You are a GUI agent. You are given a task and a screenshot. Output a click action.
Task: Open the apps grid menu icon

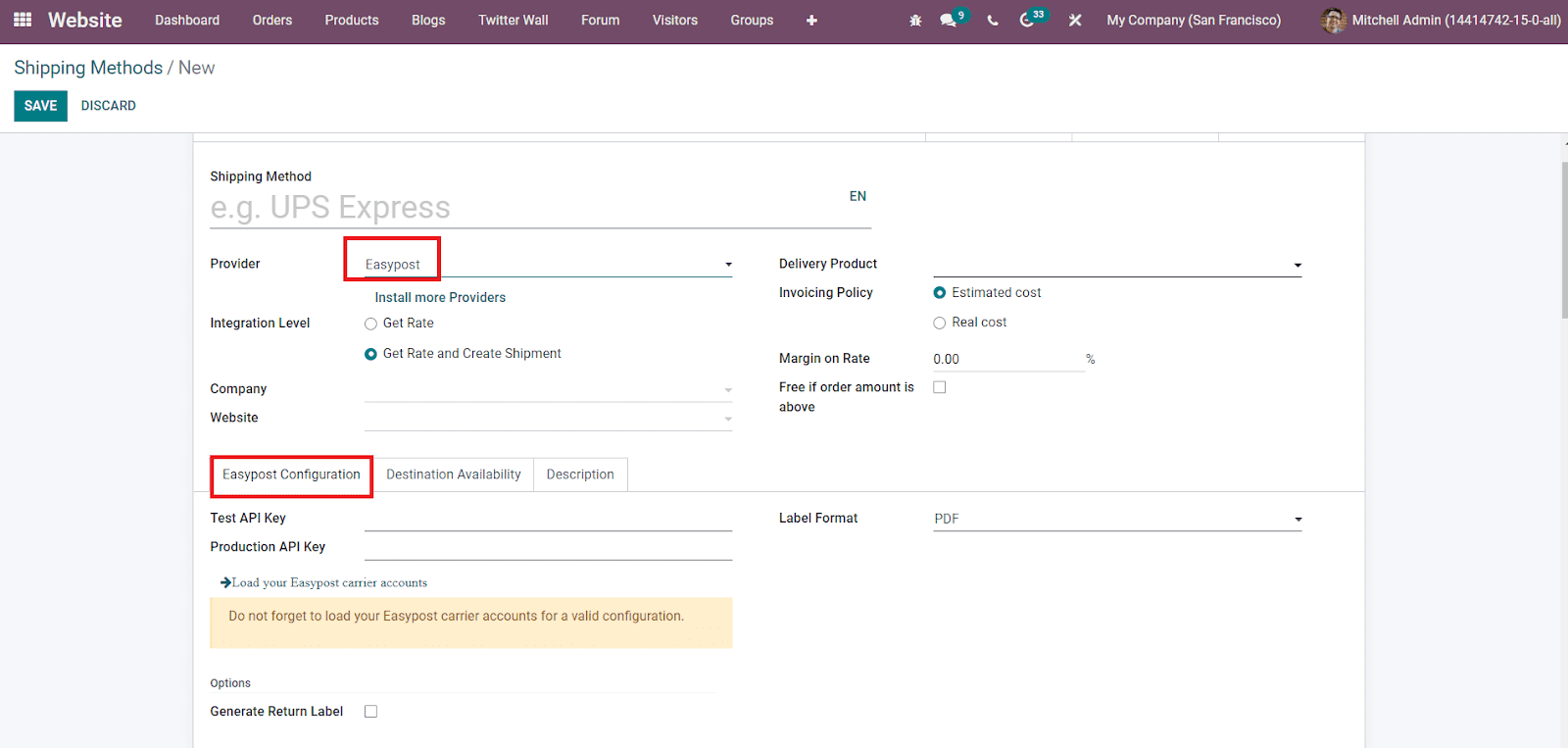23,20
